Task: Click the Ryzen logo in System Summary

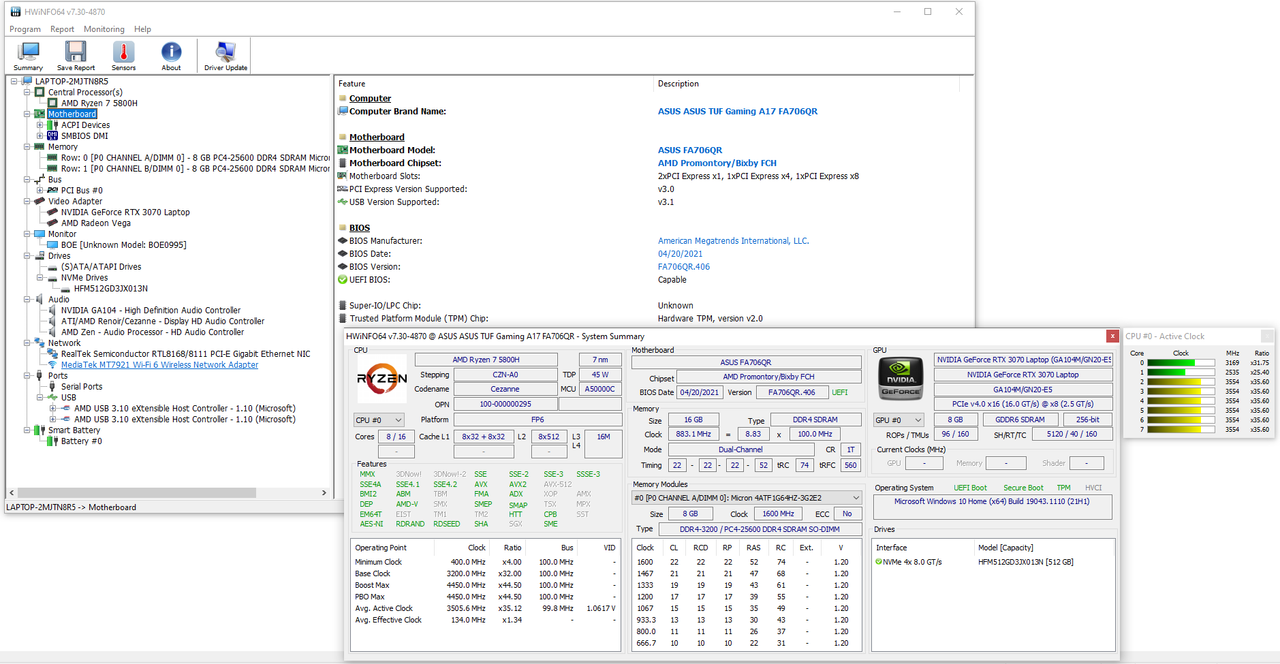Action: pos(381,379)
